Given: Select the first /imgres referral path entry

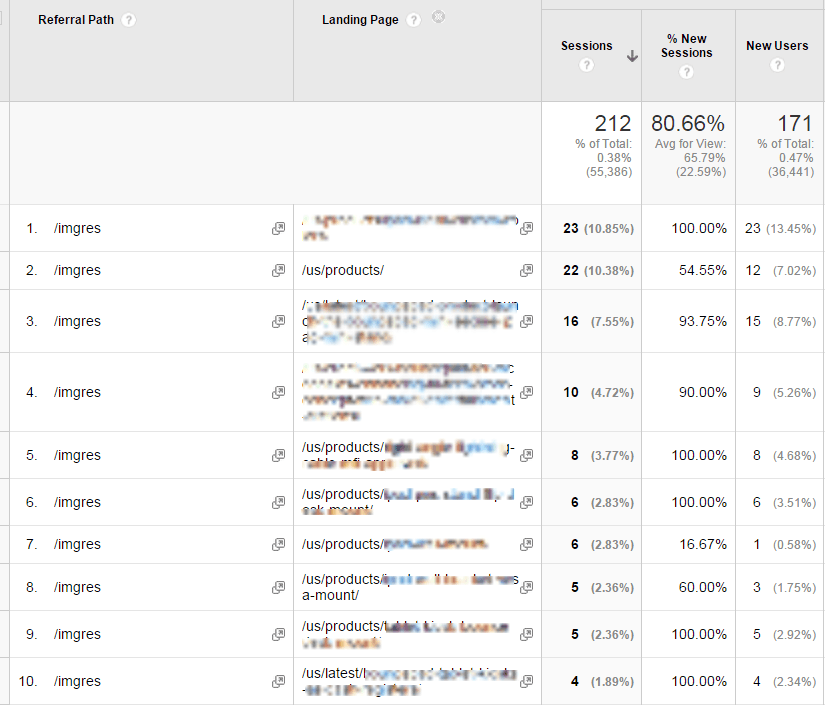Looking at the screenshot, I should pos(77,228).
